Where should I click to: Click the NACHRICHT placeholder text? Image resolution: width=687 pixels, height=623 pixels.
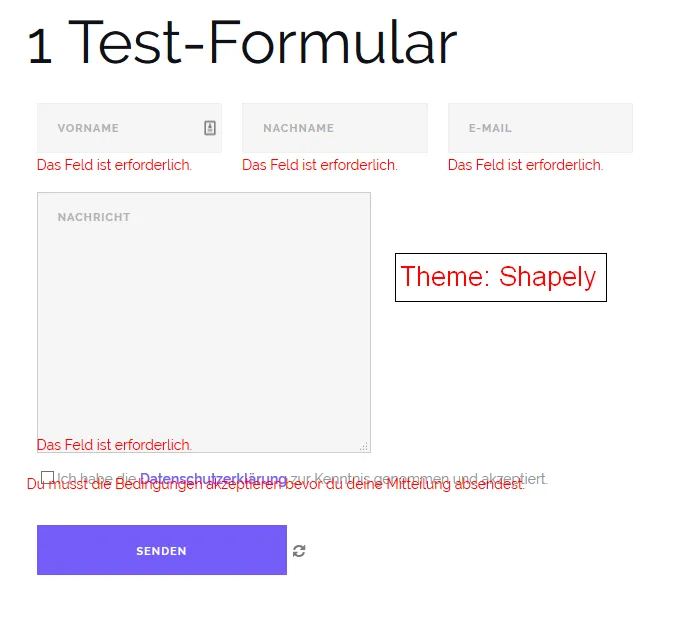(94, 217)
